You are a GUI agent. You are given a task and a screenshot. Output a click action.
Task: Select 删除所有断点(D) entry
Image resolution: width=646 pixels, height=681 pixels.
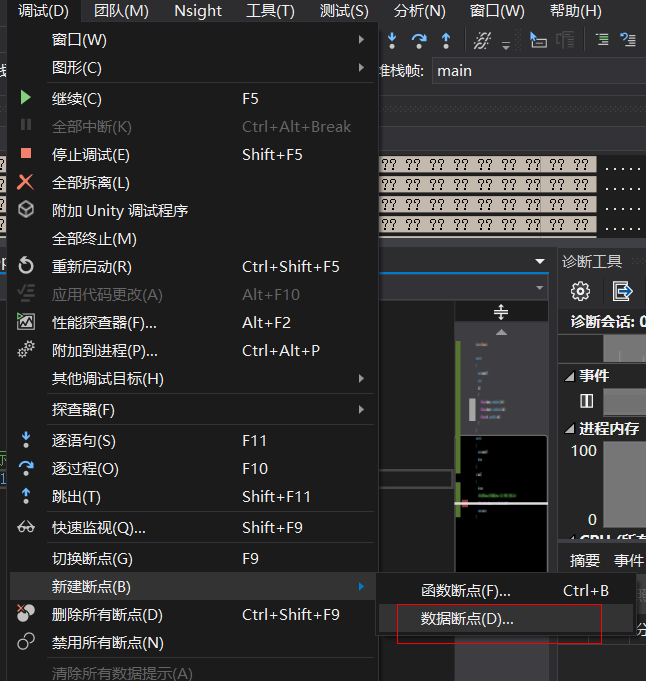pos(192,615)
